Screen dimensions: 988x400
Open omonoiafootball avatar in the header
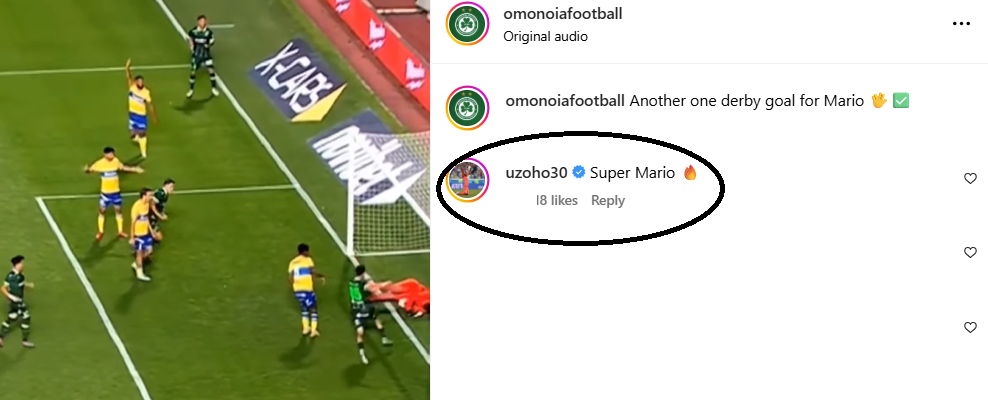(x=468, y=24)
